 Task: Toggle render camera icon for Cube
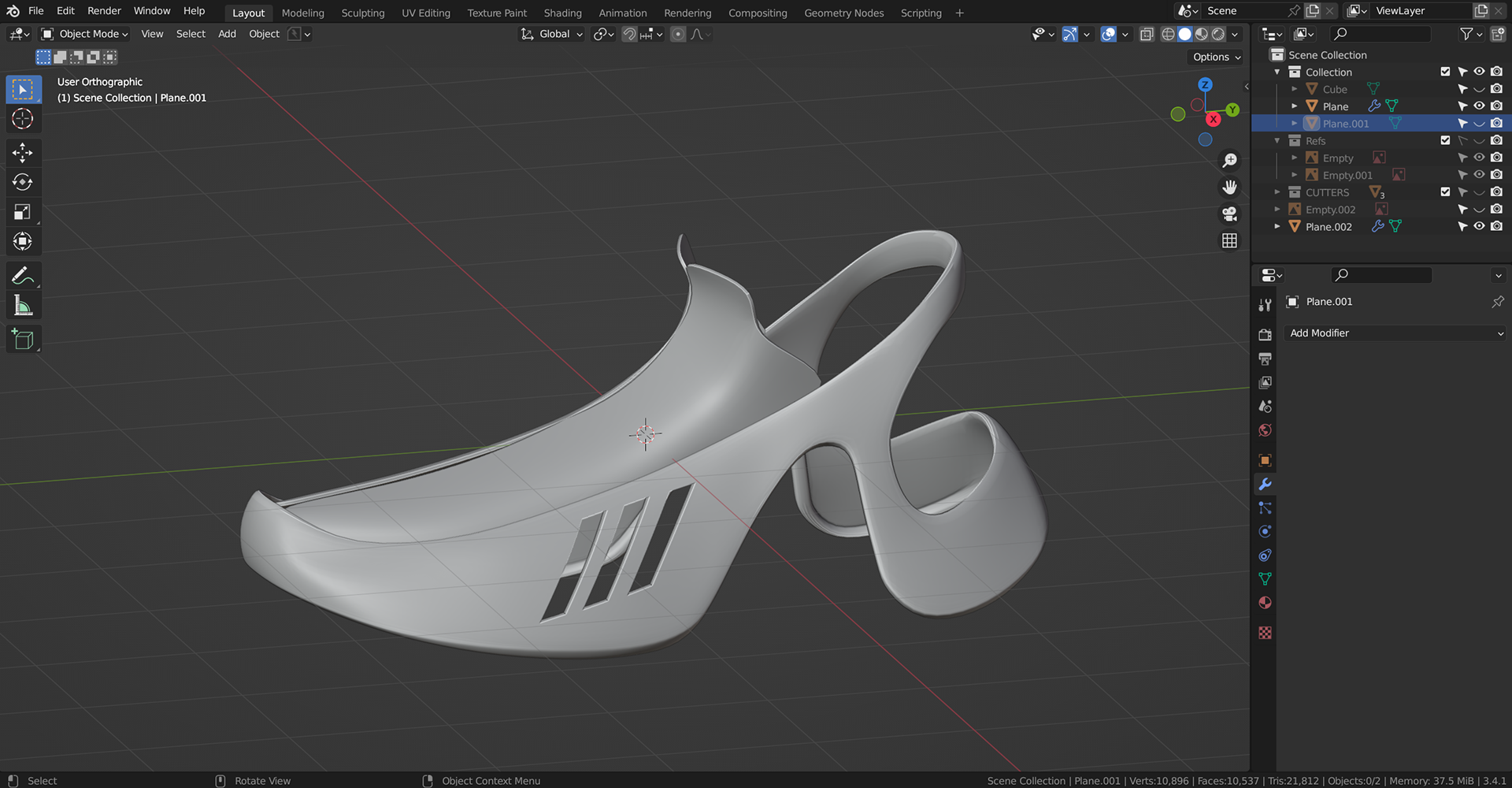click(1496, 89)
